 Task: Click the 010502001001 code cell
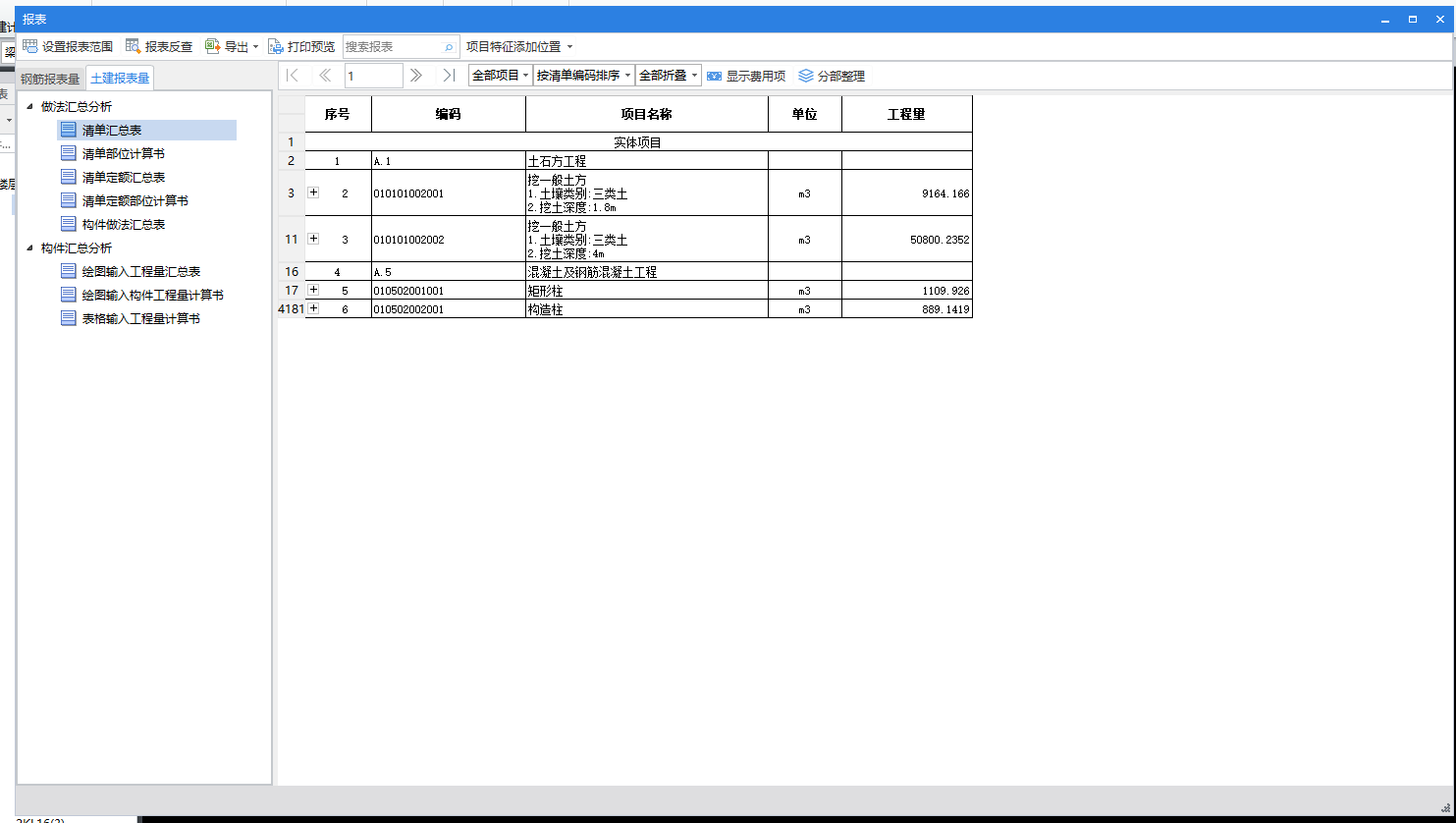click(449, 291)
